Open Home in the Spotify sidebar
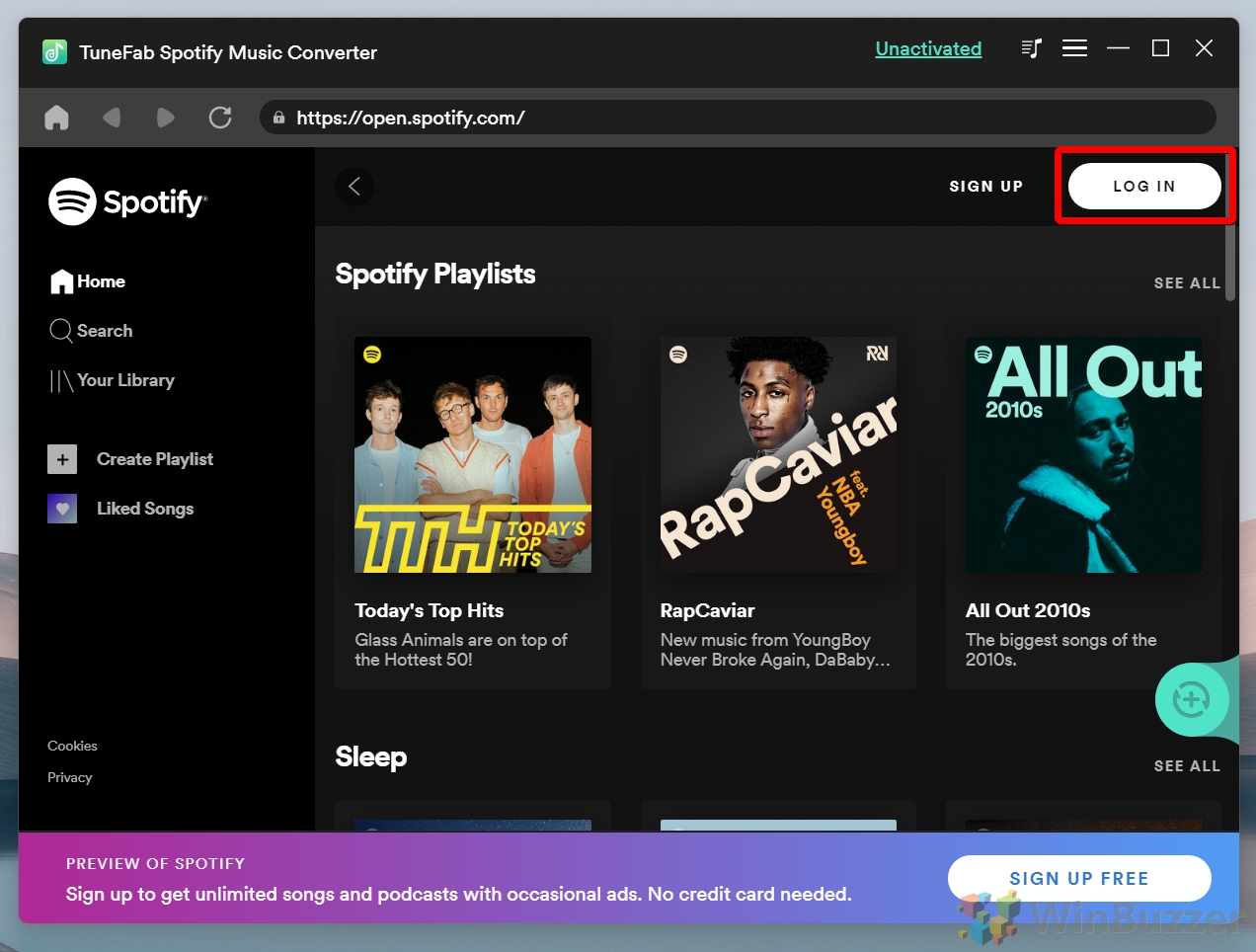1256x952 pixels. 88,281
